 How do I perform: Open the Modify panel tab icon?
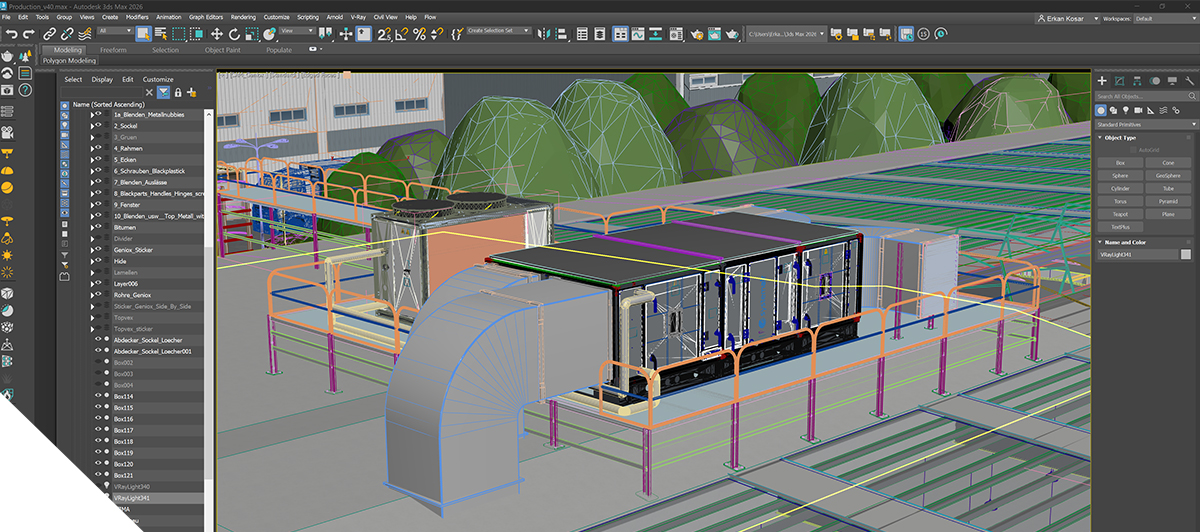(x=1120, y=80)
